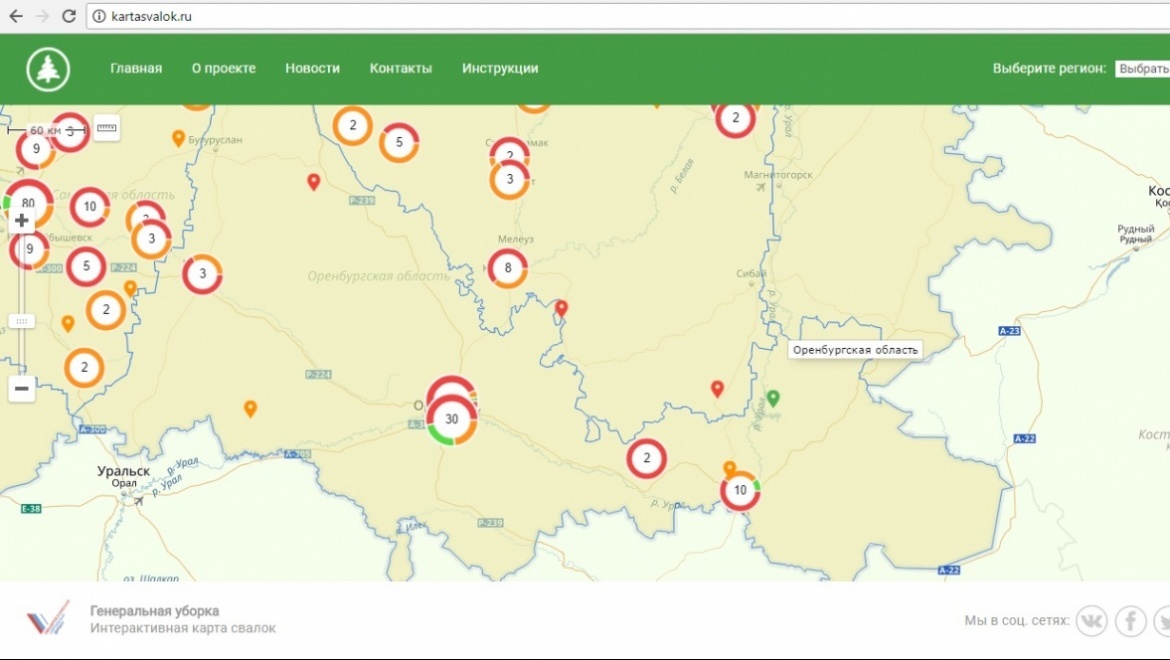Open the Главная menu item

136,69
